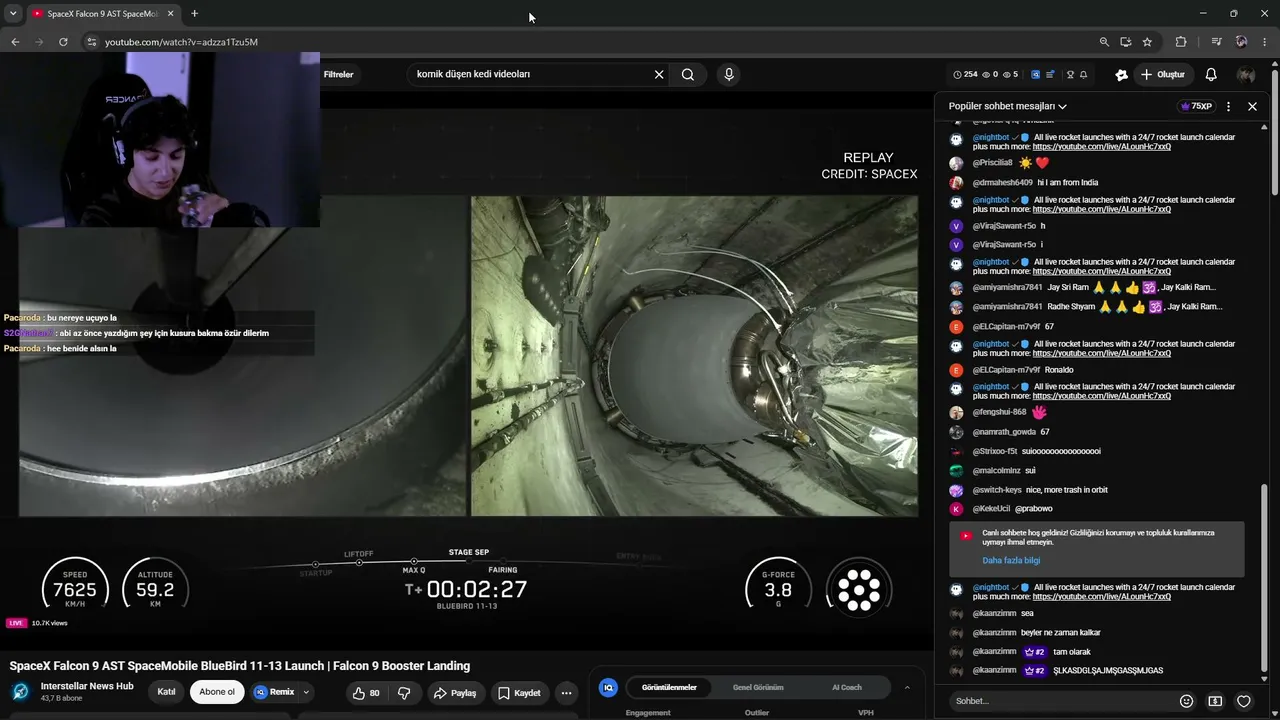The height and width of the screenshot is (720, 1280).
Task: Open more video actions menu
Action: tap(566, 693)
